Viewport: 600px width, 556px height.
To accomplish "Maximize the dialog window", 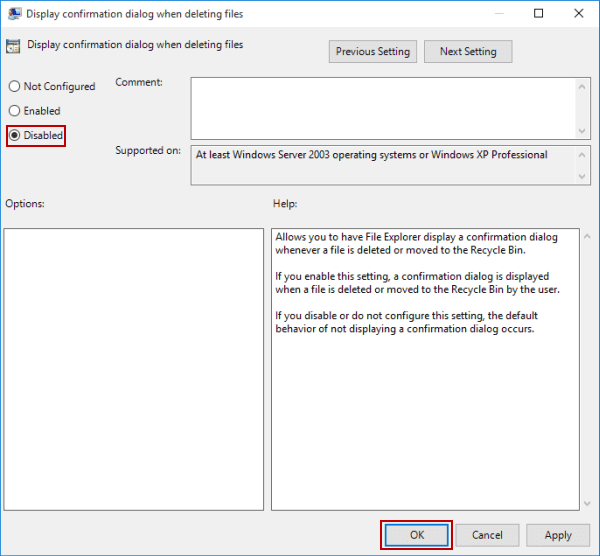I will click(538, 13).
